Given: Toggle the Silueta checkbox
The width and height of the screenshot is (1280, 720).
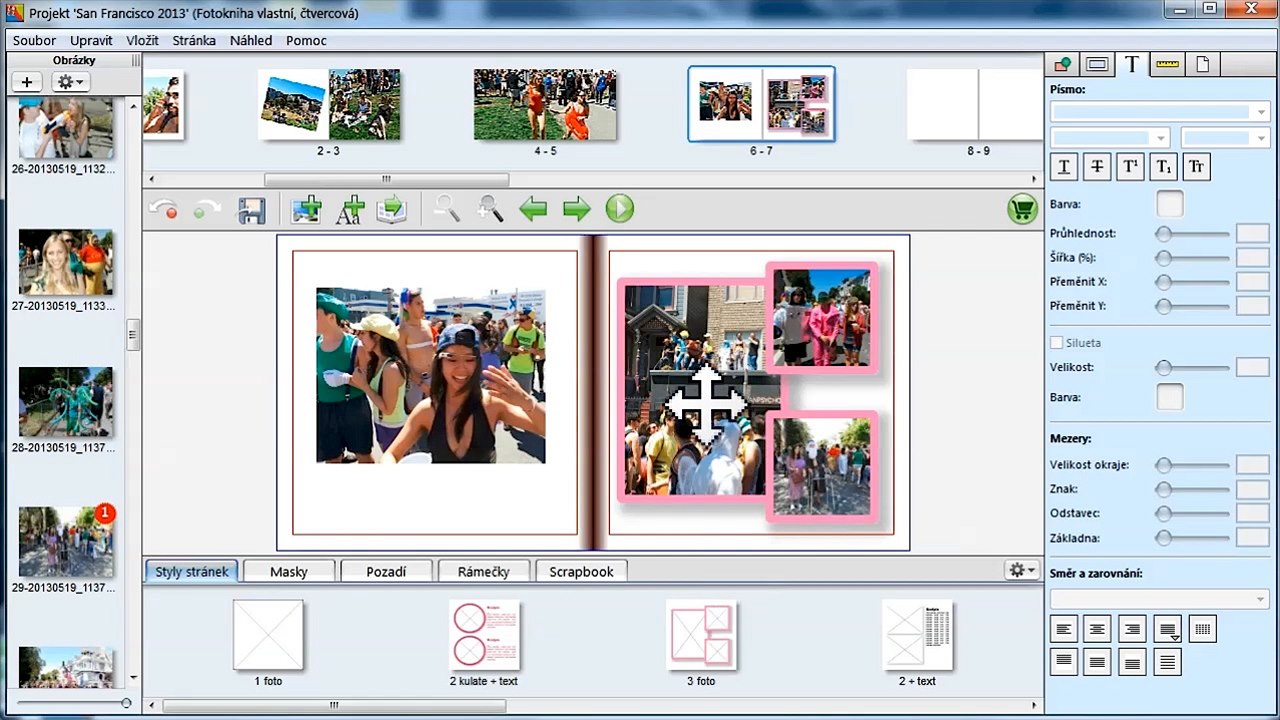Looking at the screenshot, I should coord(1057,342).
